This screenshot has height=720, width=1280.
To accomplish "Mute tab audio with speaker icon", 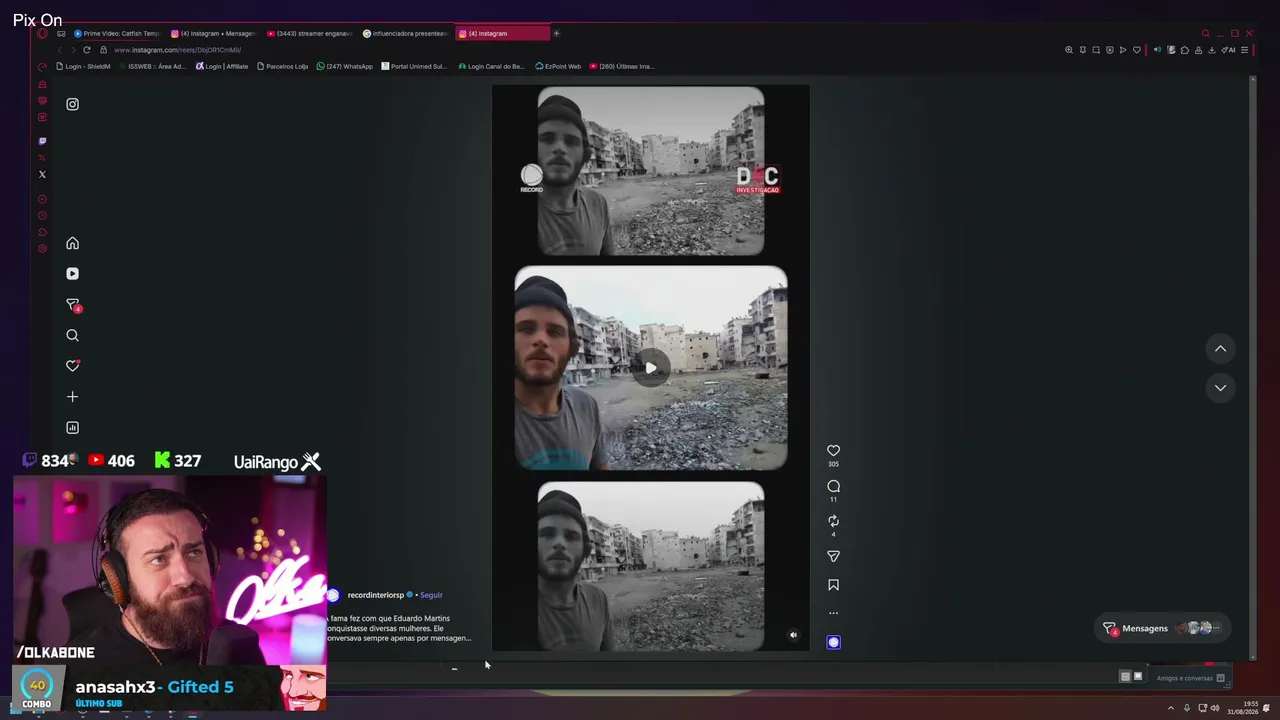I will click(x=1158, y=50).
